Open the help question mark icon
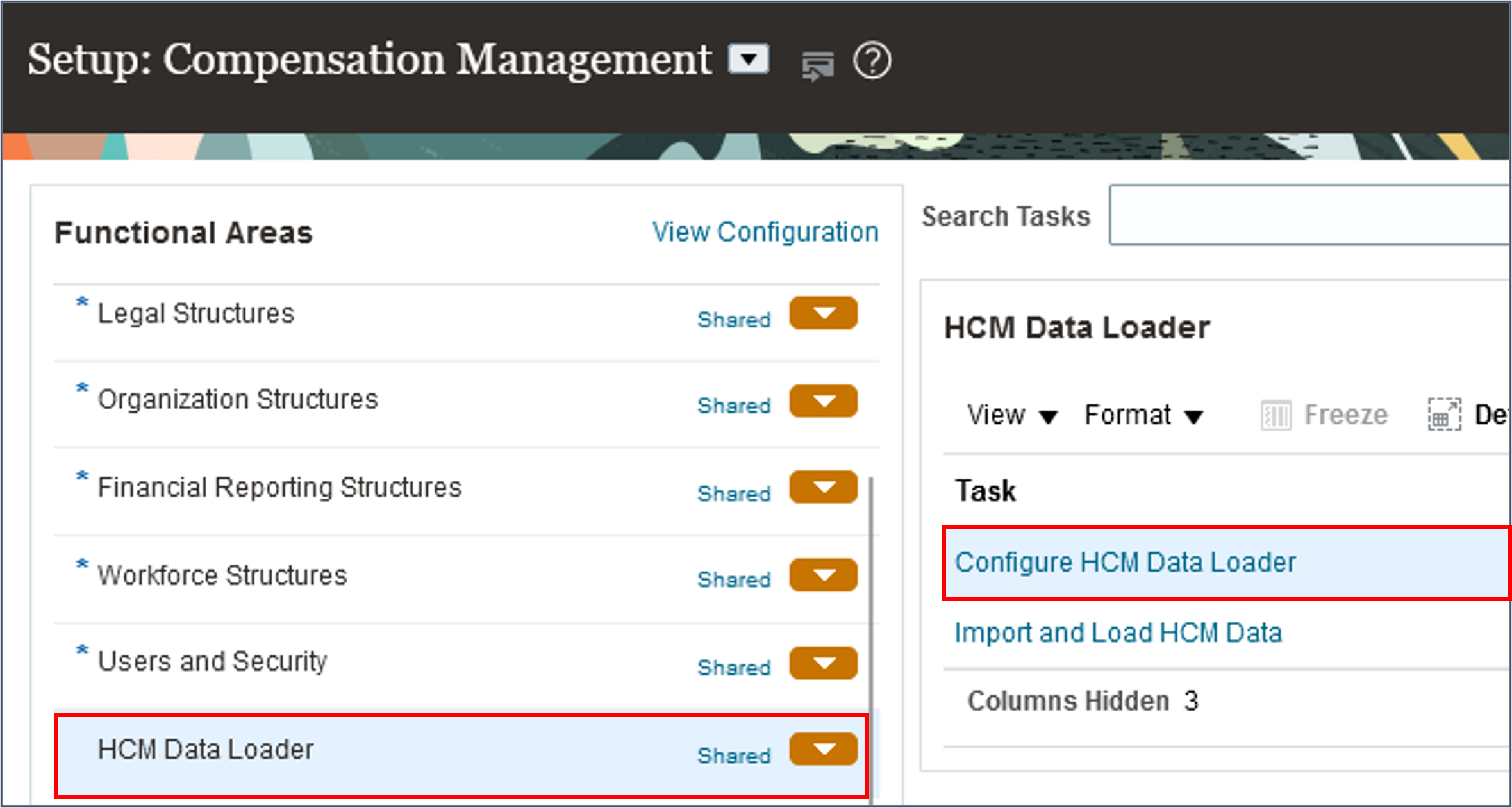Screen dimensions: 1512x808 tap(872, 61)
